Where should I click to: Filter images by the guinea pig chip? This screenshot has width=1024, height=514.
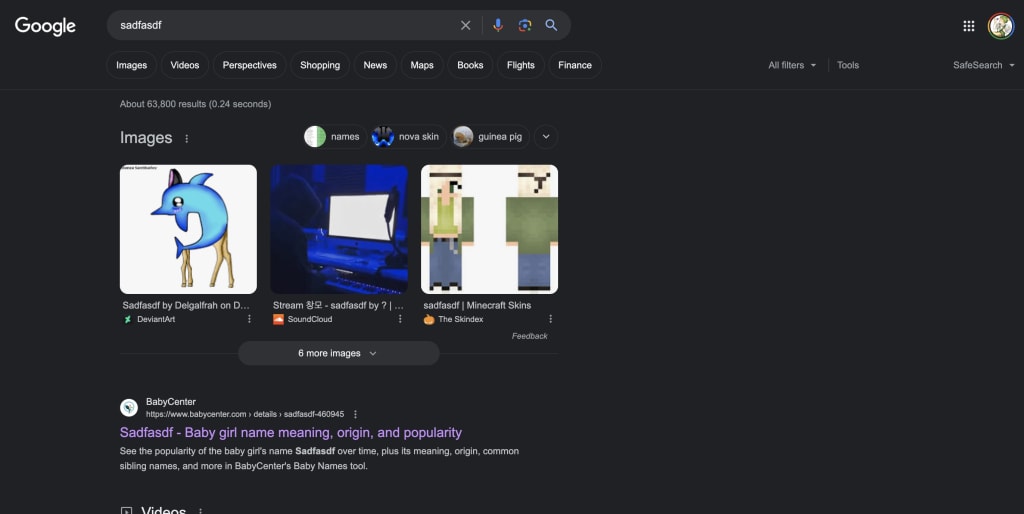(490, 137)
